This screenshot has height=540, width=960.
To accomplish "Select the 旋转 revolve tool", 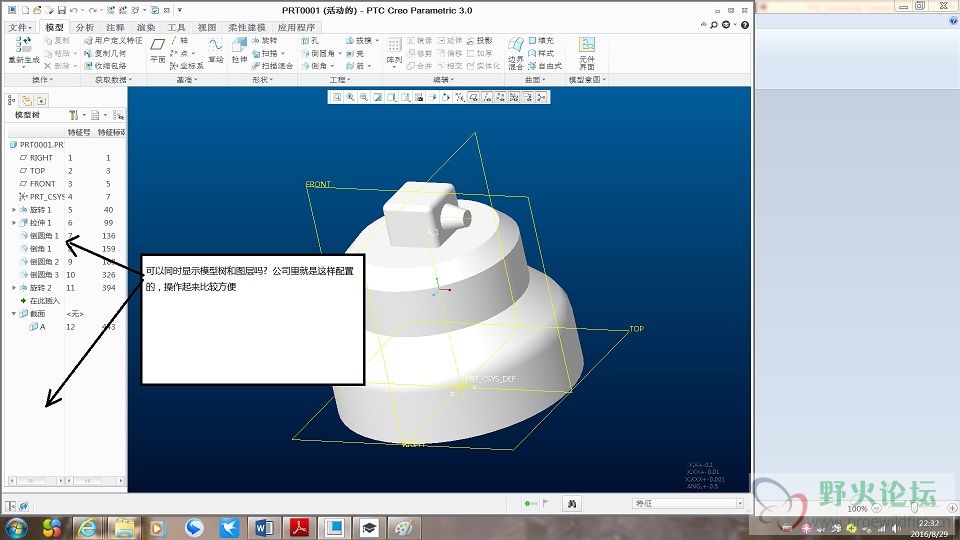I will click(x=264, y=40).
